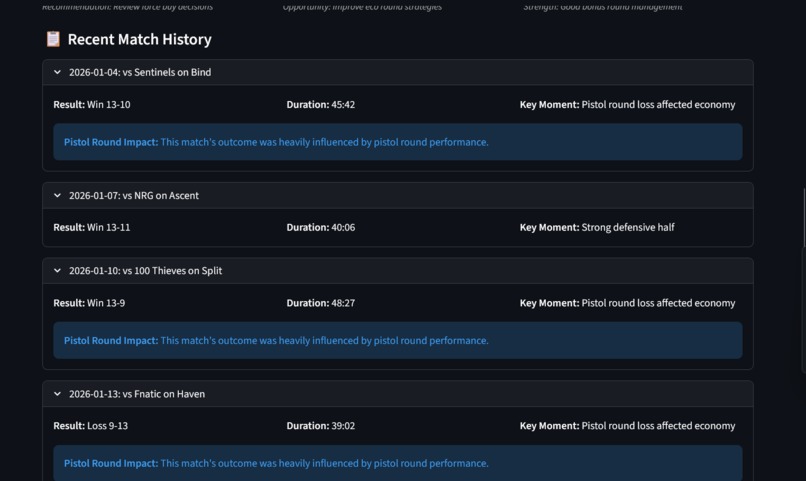
Task: Click the clipboard icon beside Recent Match History
Action: tap(53, 39)
